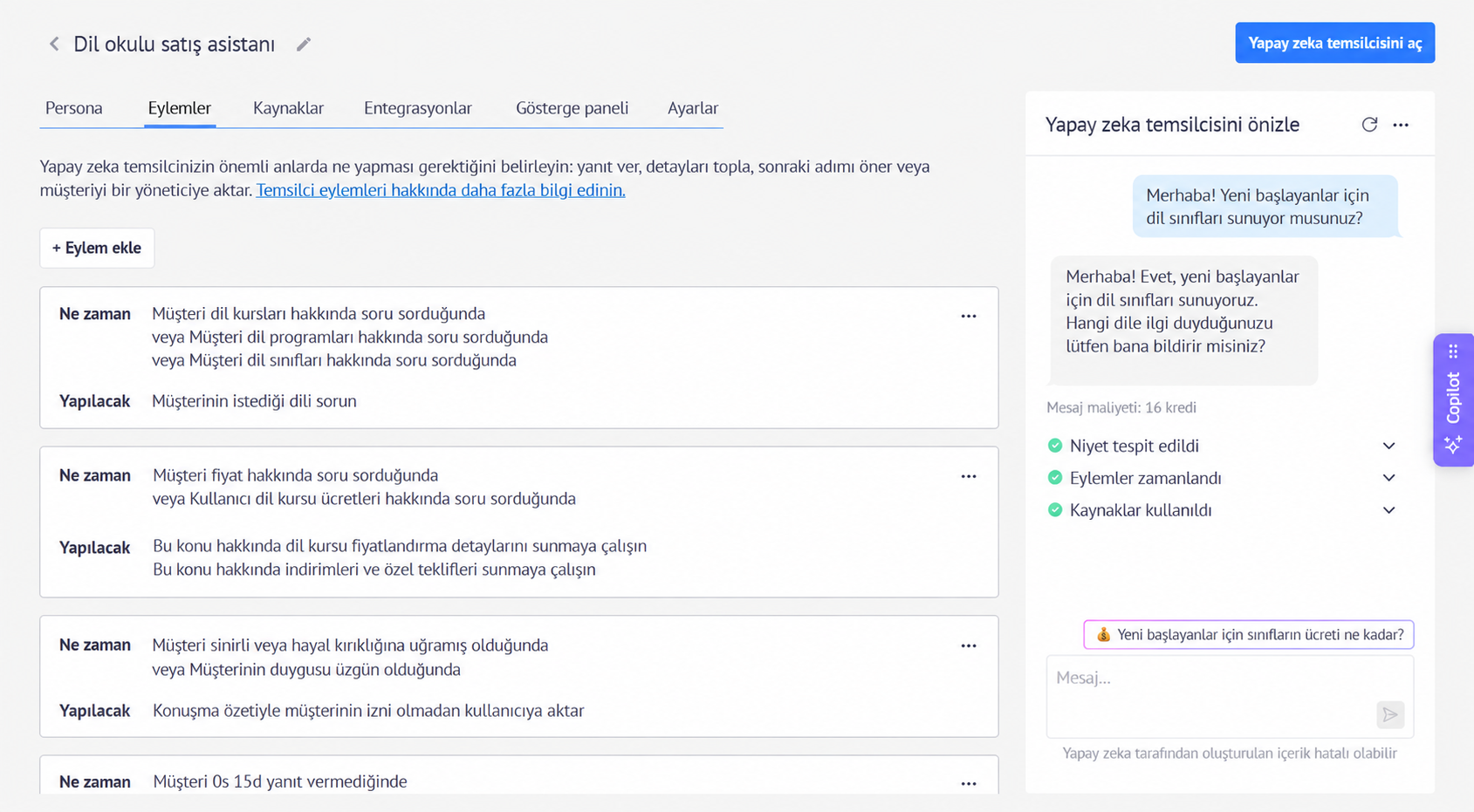
Task: Click 'veya Müşteri dil programları hakkında' condition line
Action: [x=350, y=337]
